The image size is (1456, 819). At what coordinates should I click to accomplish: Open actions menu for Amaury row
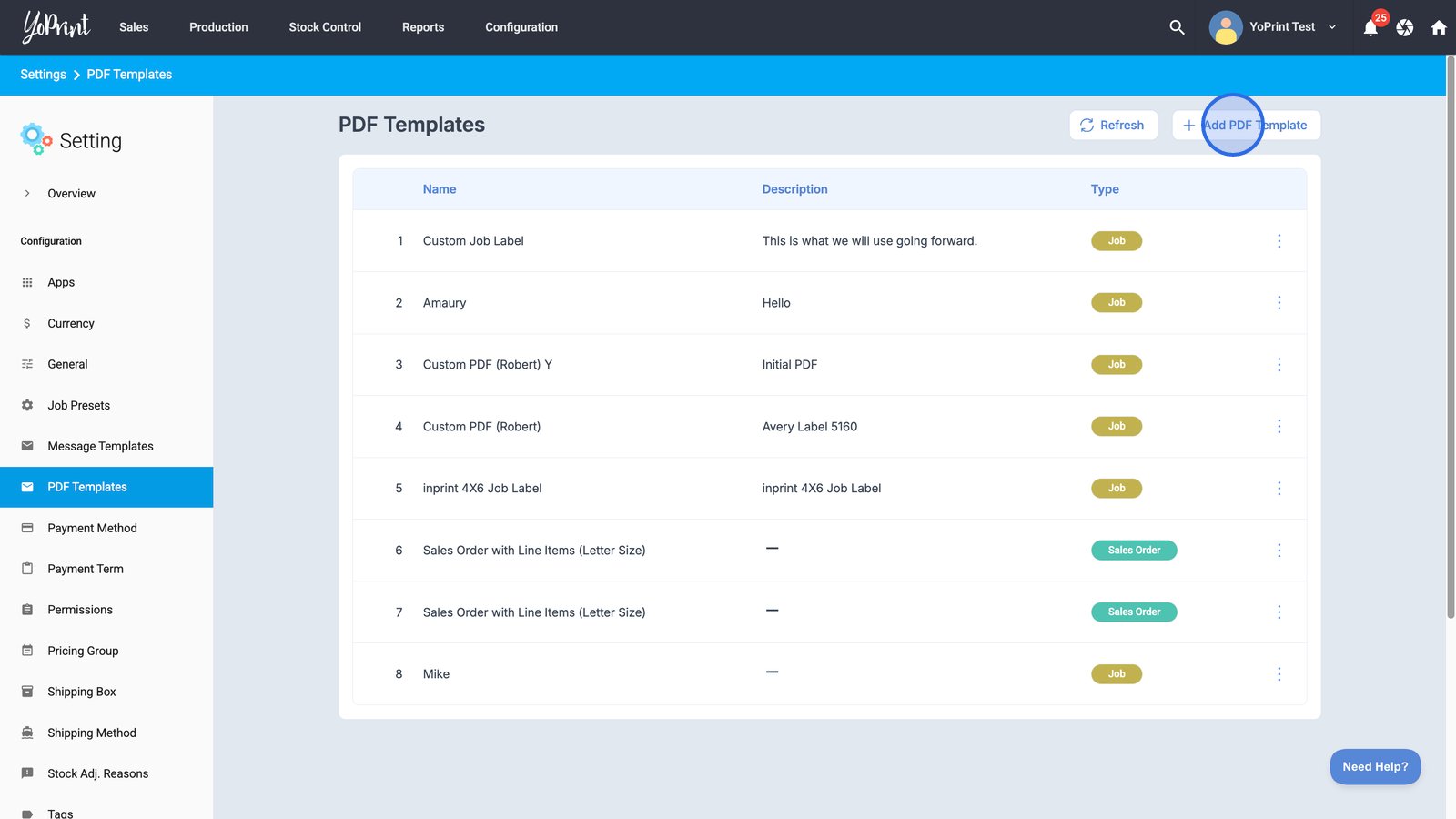[1279, 303]
